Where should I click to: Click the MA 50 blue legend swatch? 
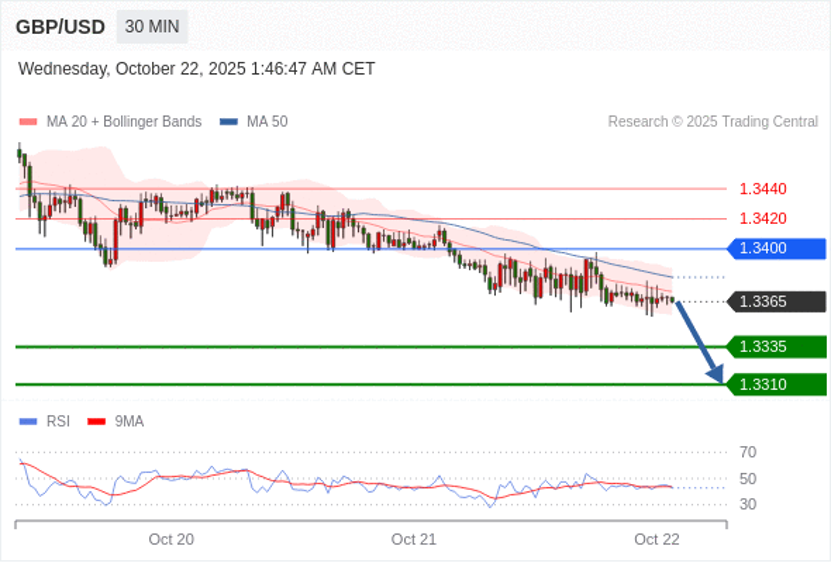[229, 122]
